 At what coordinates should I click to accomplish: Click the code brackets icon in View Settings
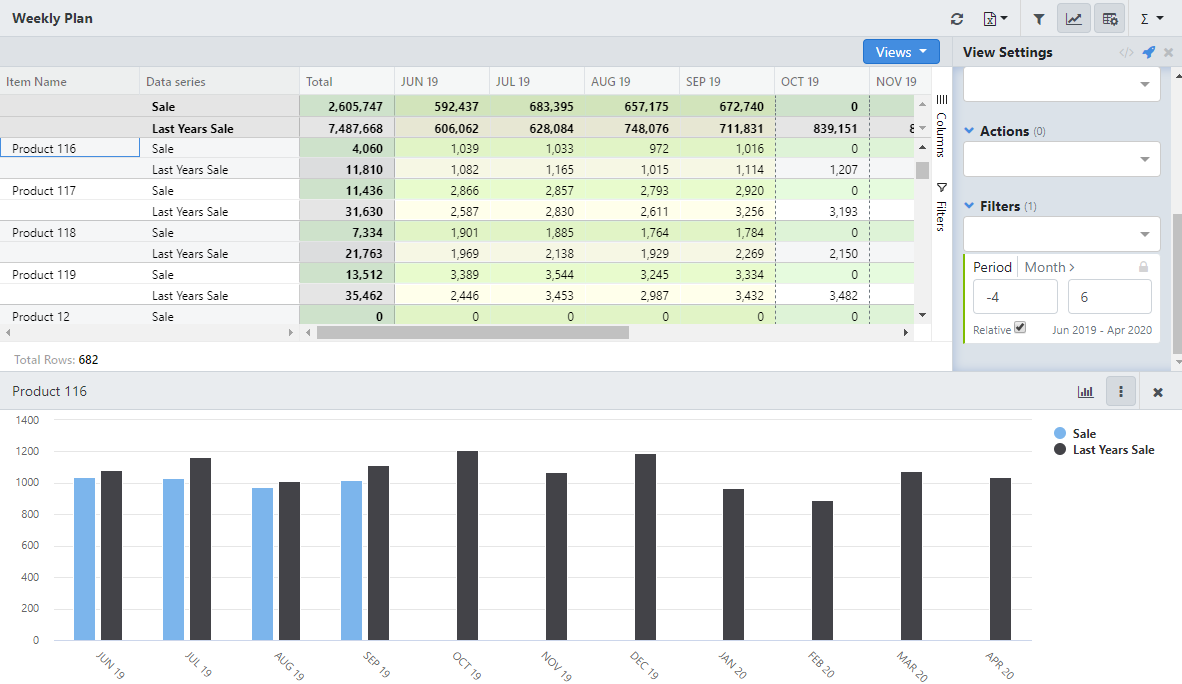[1126, 52]
